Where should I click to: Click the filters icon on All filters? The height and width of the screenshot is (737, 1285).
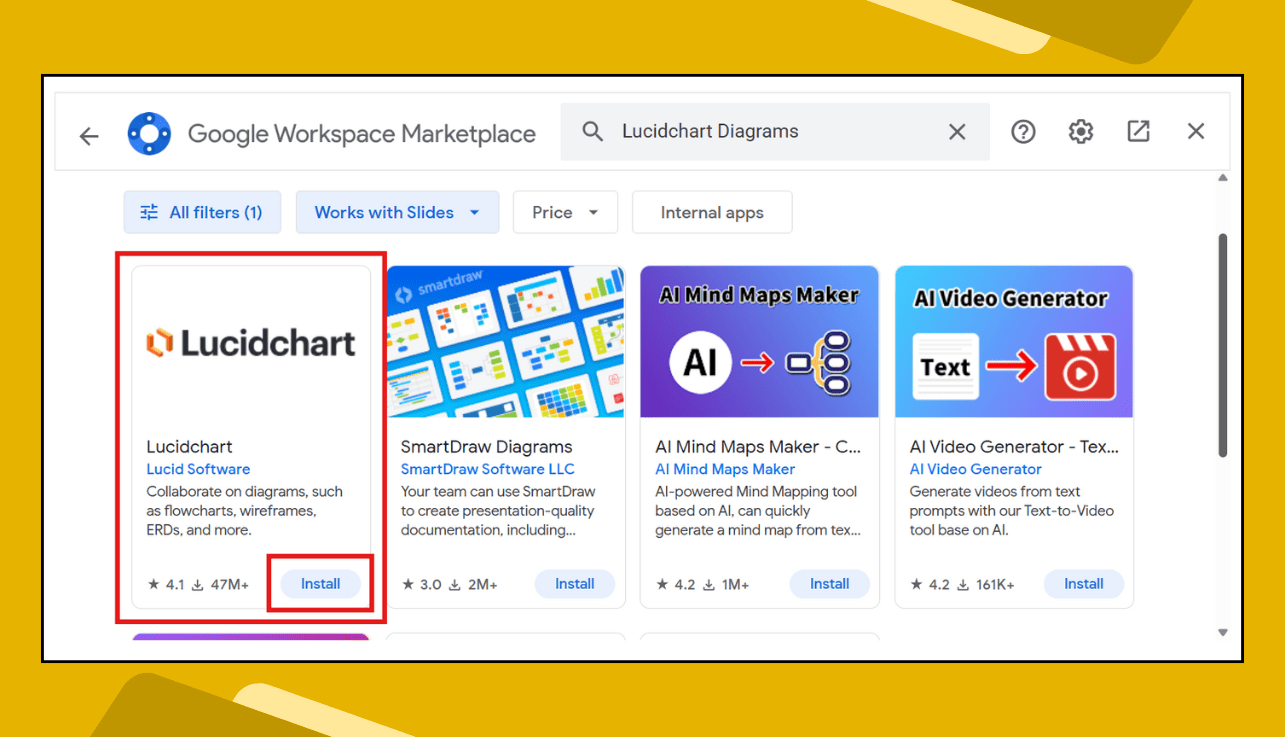tap(148, 212)
